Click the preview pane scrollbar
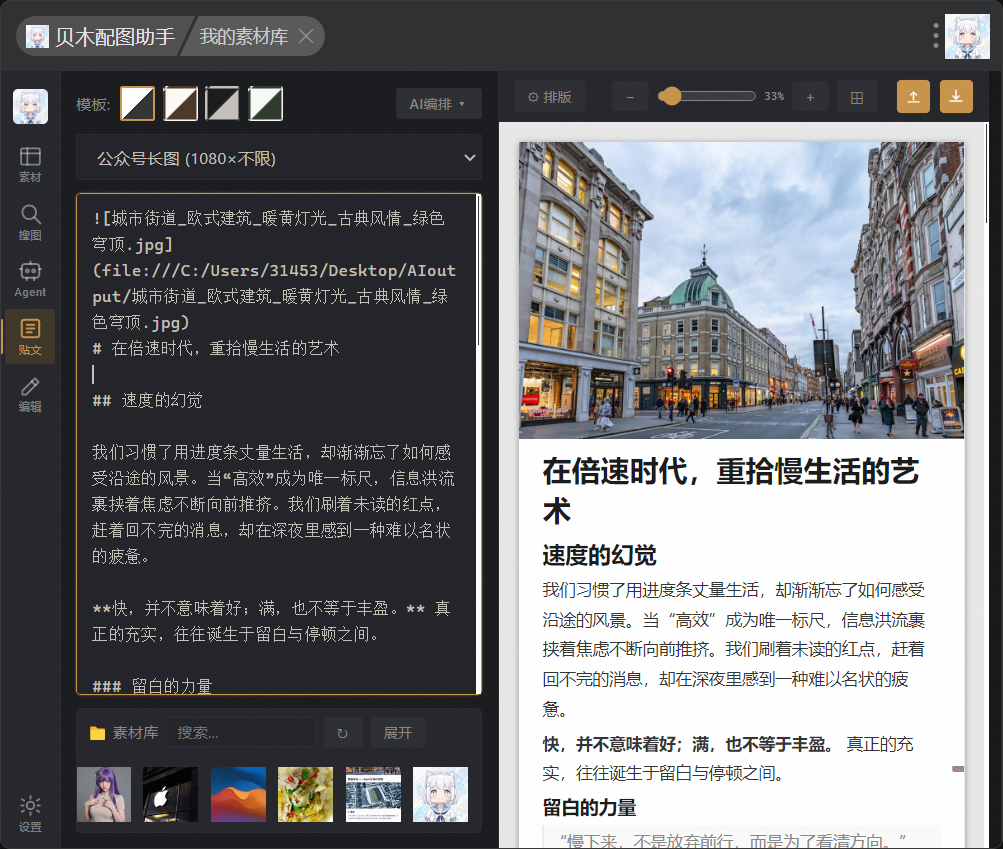Viewport: 1003px width, 849px height. coord(986,173)
